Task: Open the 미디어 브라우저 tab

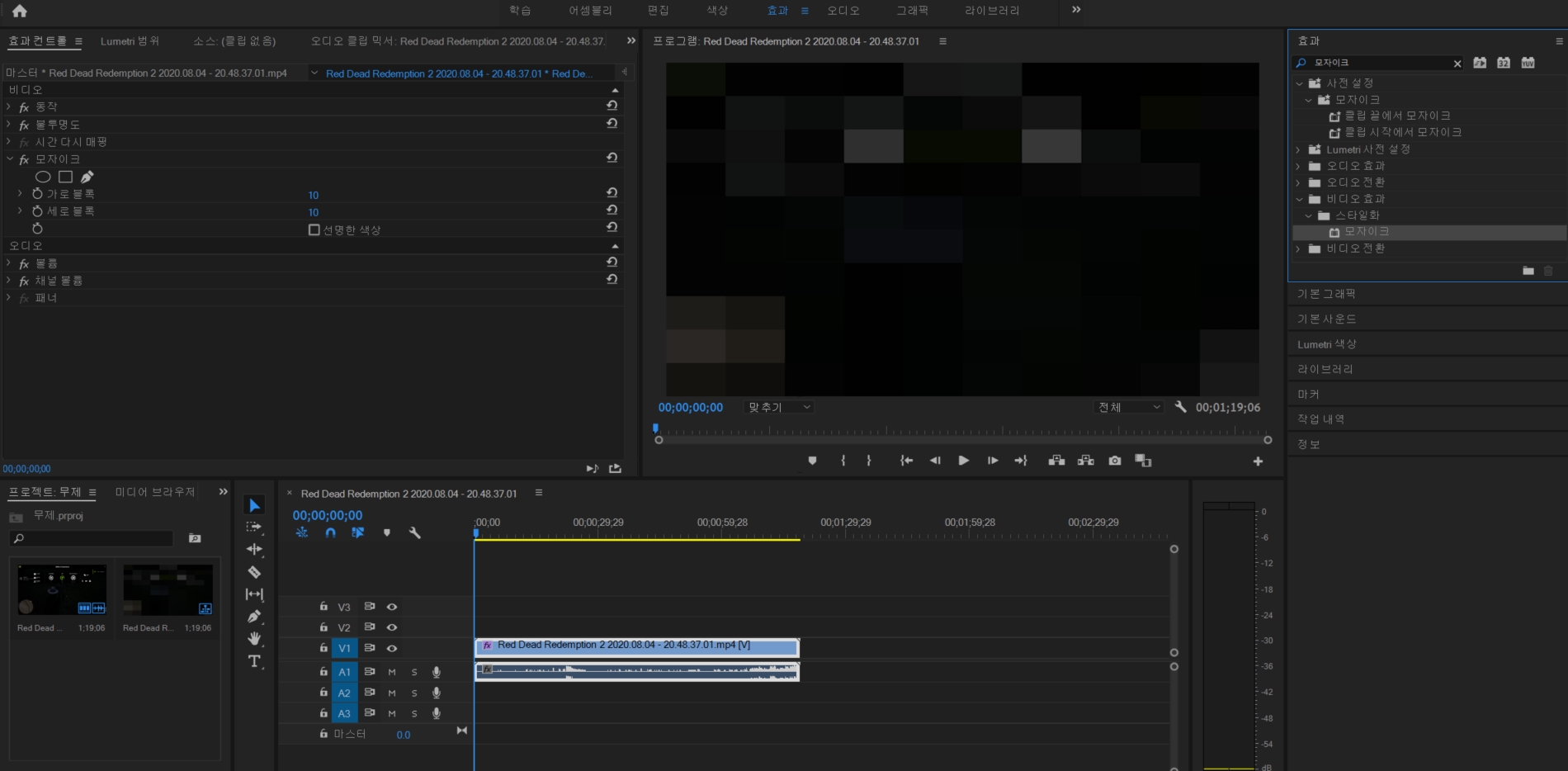Action: pyautogui.click(x=155, y=492)
